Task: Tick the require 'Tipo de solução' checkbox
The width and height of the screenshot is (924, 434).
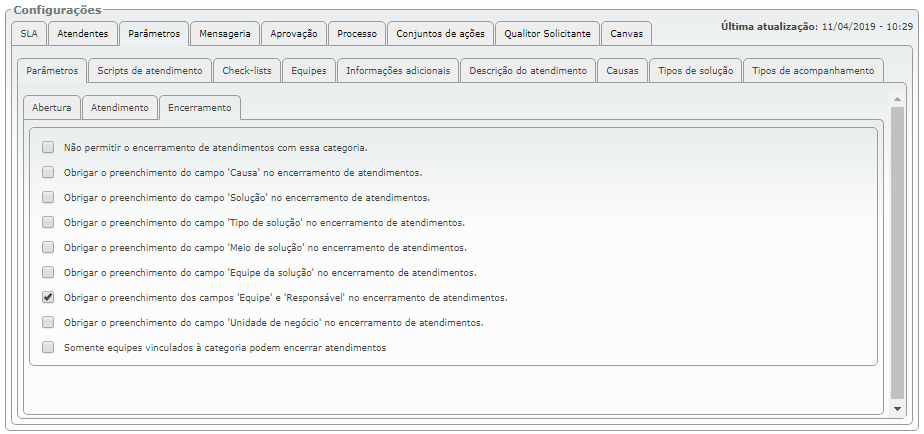Action: (48, 223)
